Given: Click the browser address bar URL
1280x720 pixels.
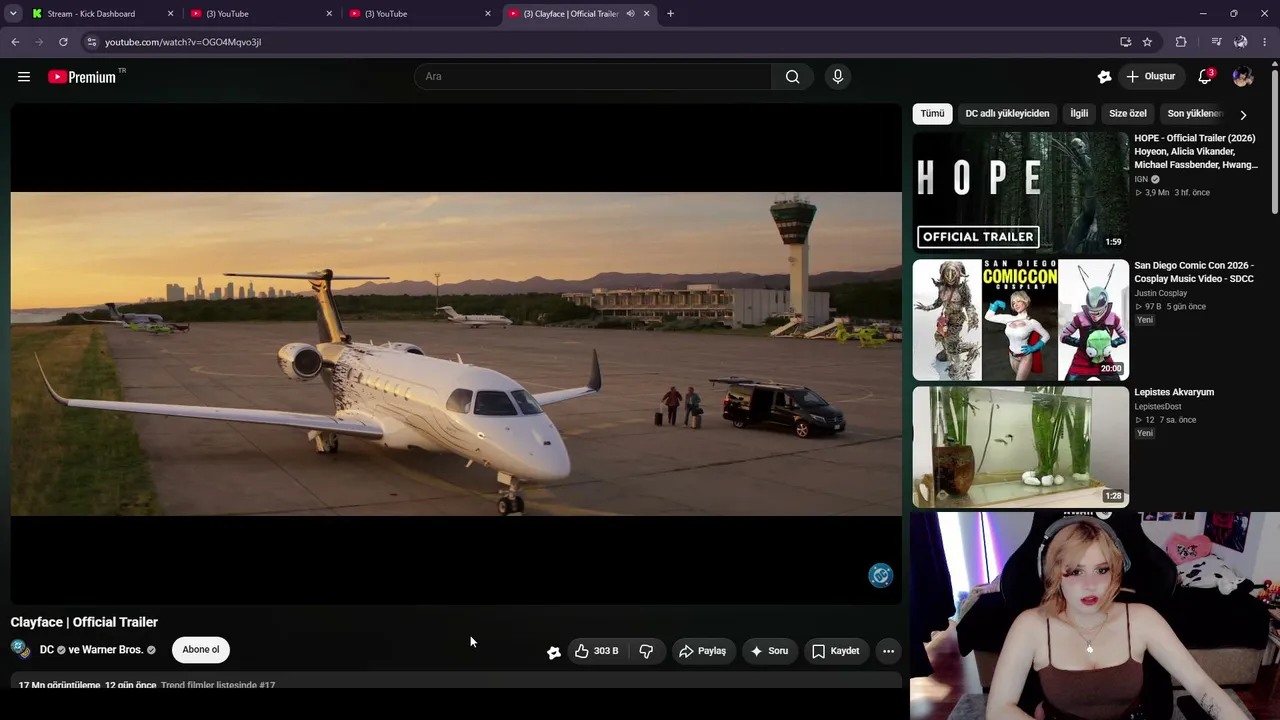Looking at the screenshot, I should pyautogui.click(x=183, y=42).
